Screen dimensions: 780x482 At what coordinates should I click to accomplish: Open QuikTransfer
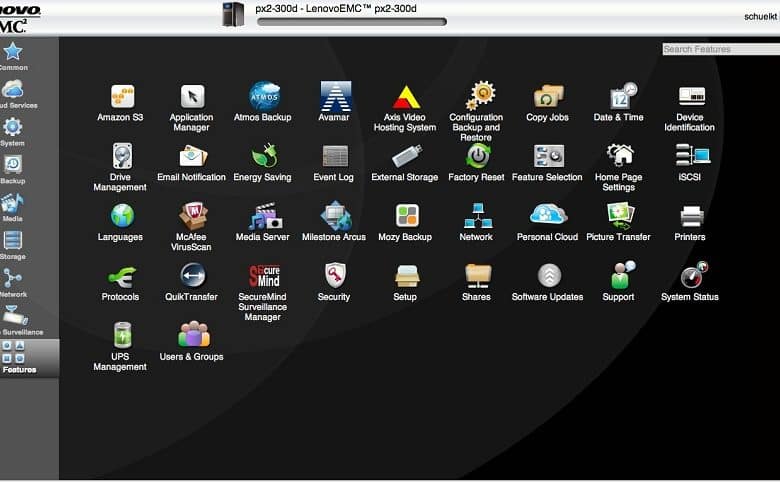pyautogui.click(x=192, y=282)
